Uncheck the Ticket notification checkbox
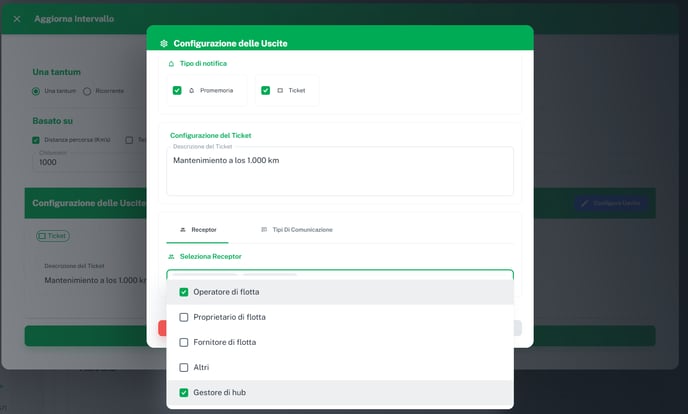 click(266, 90)
